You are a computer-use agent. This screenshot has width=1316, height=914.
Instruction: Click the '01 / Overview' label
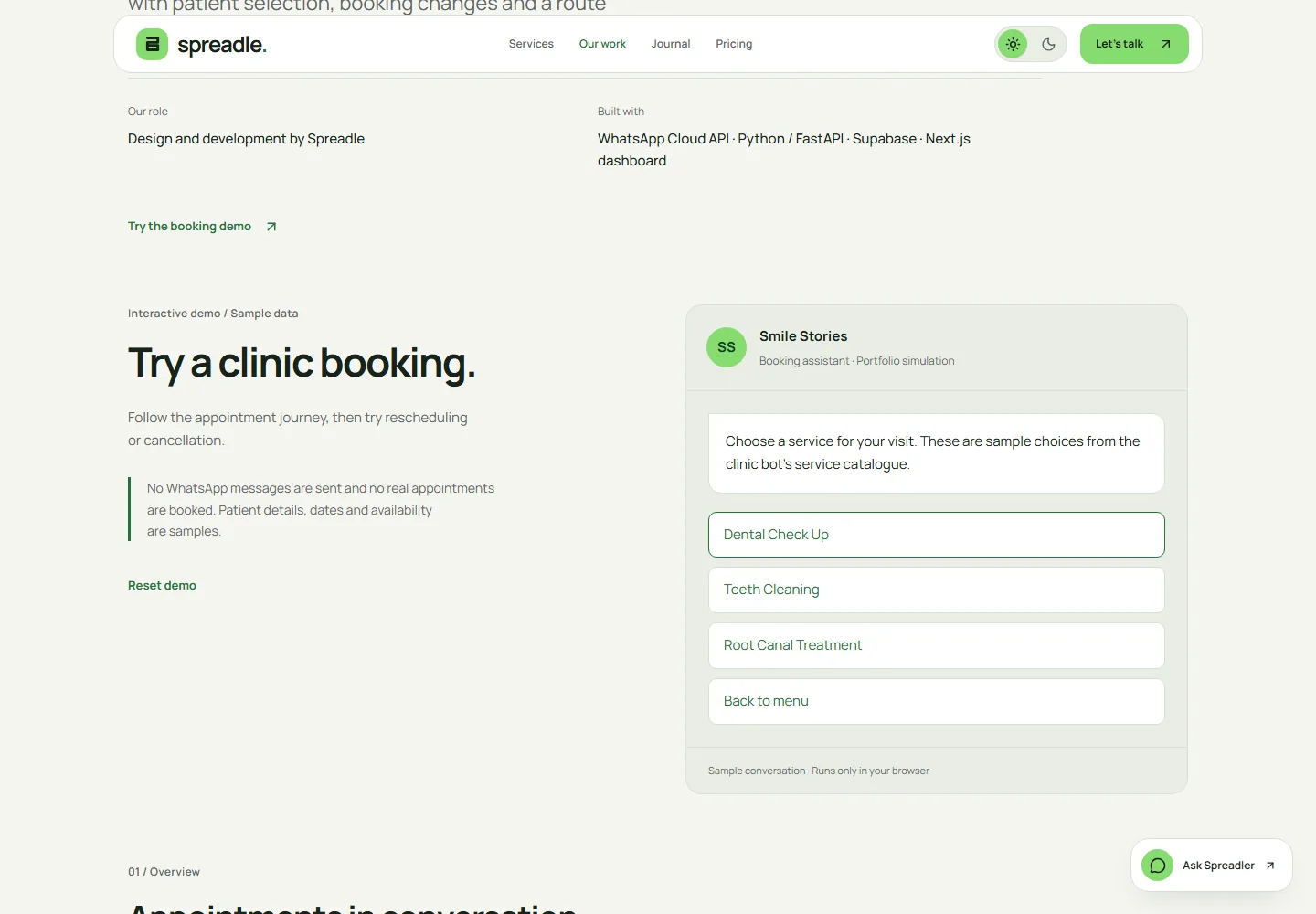click(x=164, y=872)
